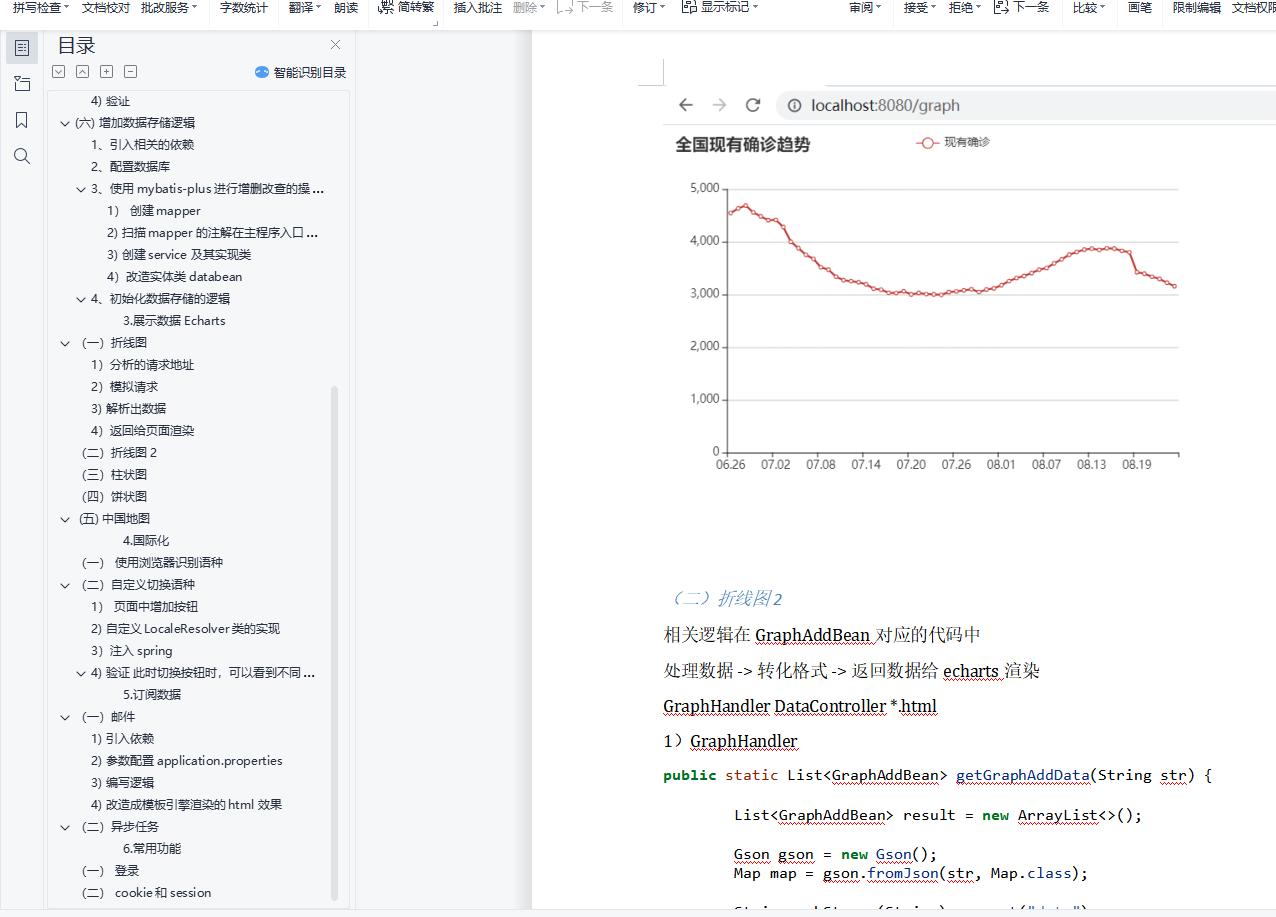Open the 修订 dropdown
This screenshot has height=917, width=1276.
[x=650, y=7]
